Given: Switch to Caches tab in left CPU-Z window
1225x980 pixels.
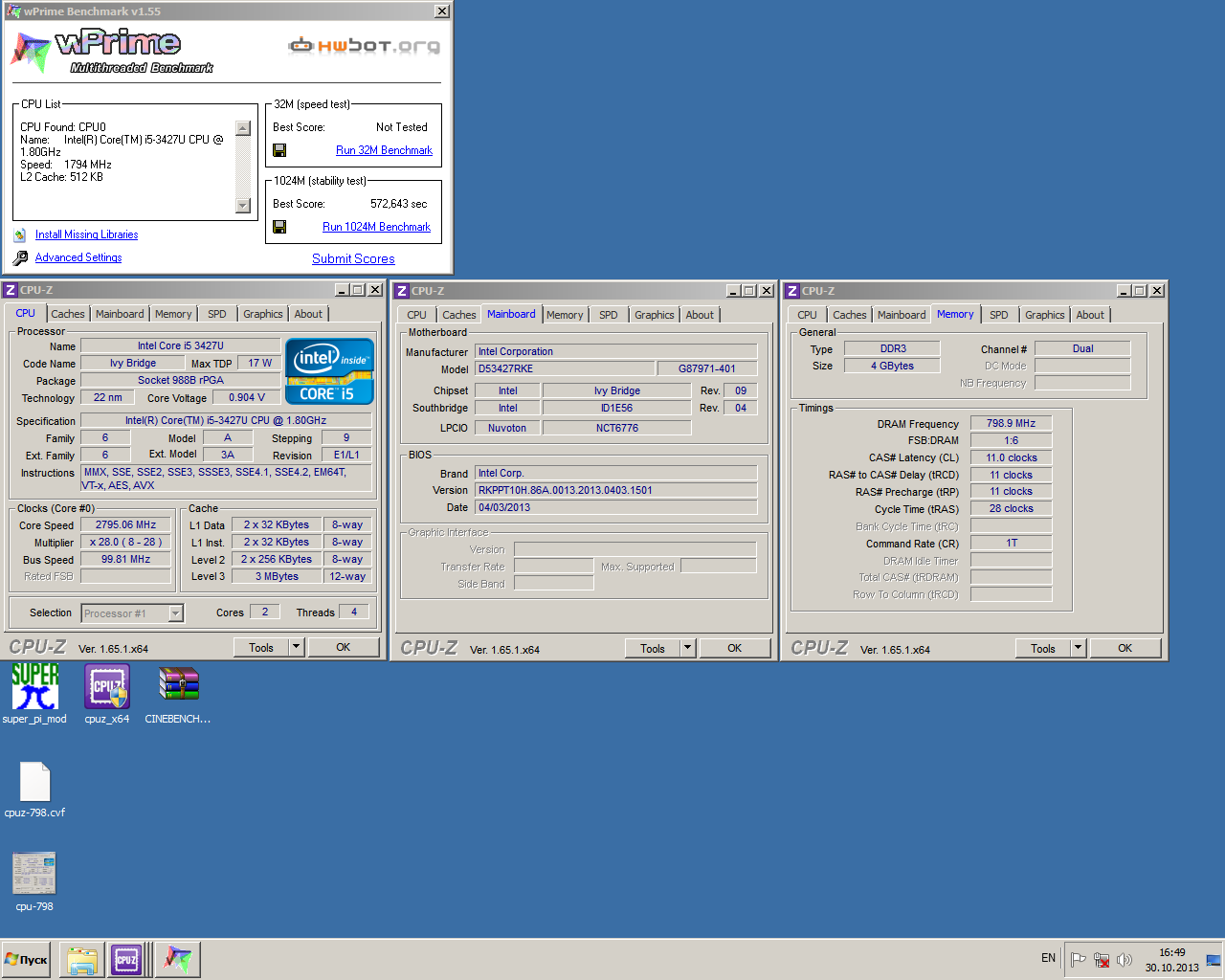Looking at the screenshot, I should pyautogui.click(x=67, y=314).
